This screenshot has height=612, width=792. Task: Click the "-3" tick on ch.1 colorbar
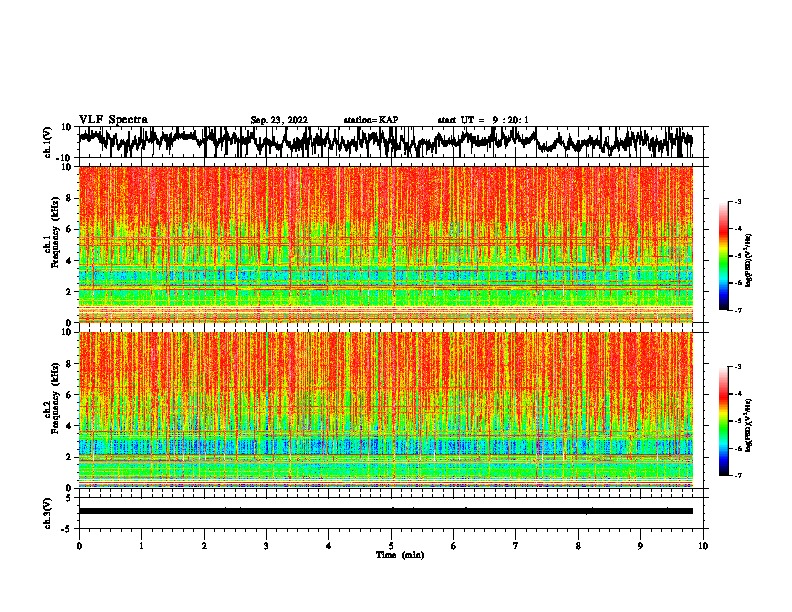pos(737,201)
